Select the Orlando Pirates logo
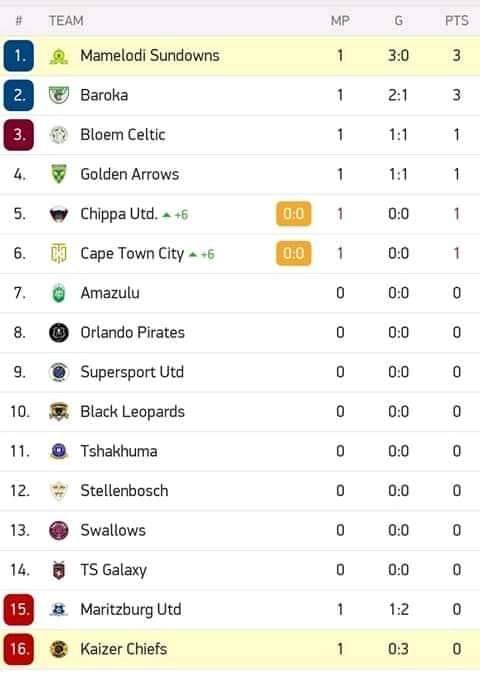Viewport: 480px width, 674px height. point(59,333)
